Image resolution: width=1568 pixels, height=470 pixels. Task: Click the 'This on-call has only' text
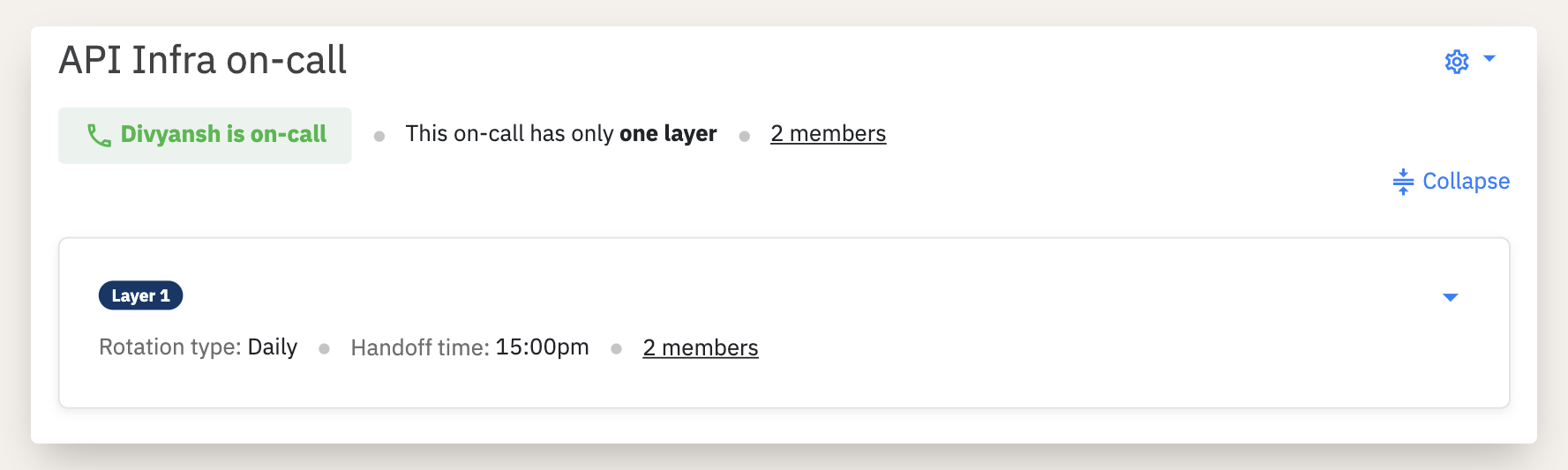point(509,134)
